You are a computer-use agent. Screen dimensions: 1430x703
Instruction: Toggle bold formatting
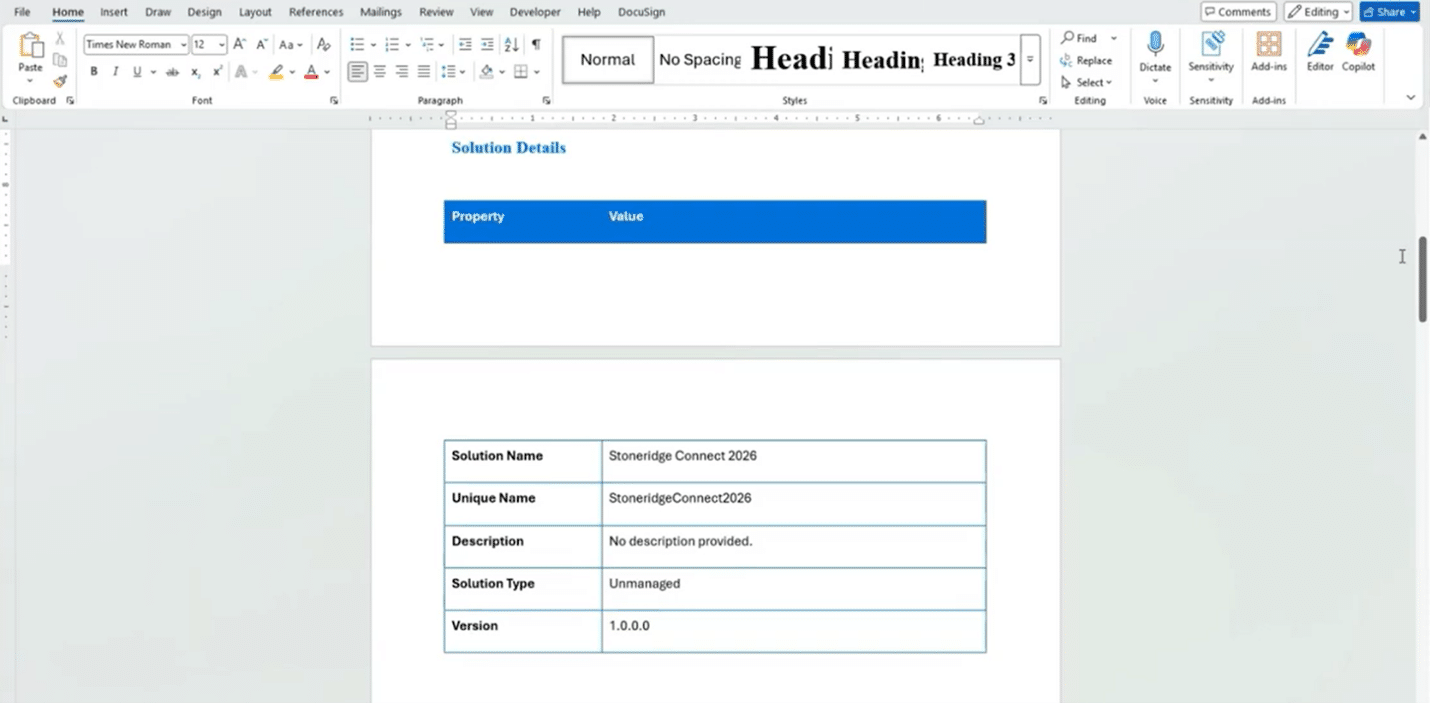tap(94, 72)
